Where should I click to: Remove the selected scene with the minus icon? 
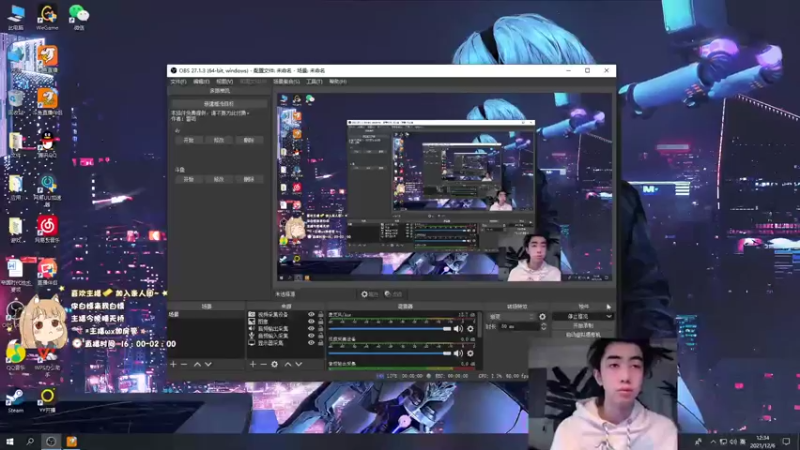point(184,364)
